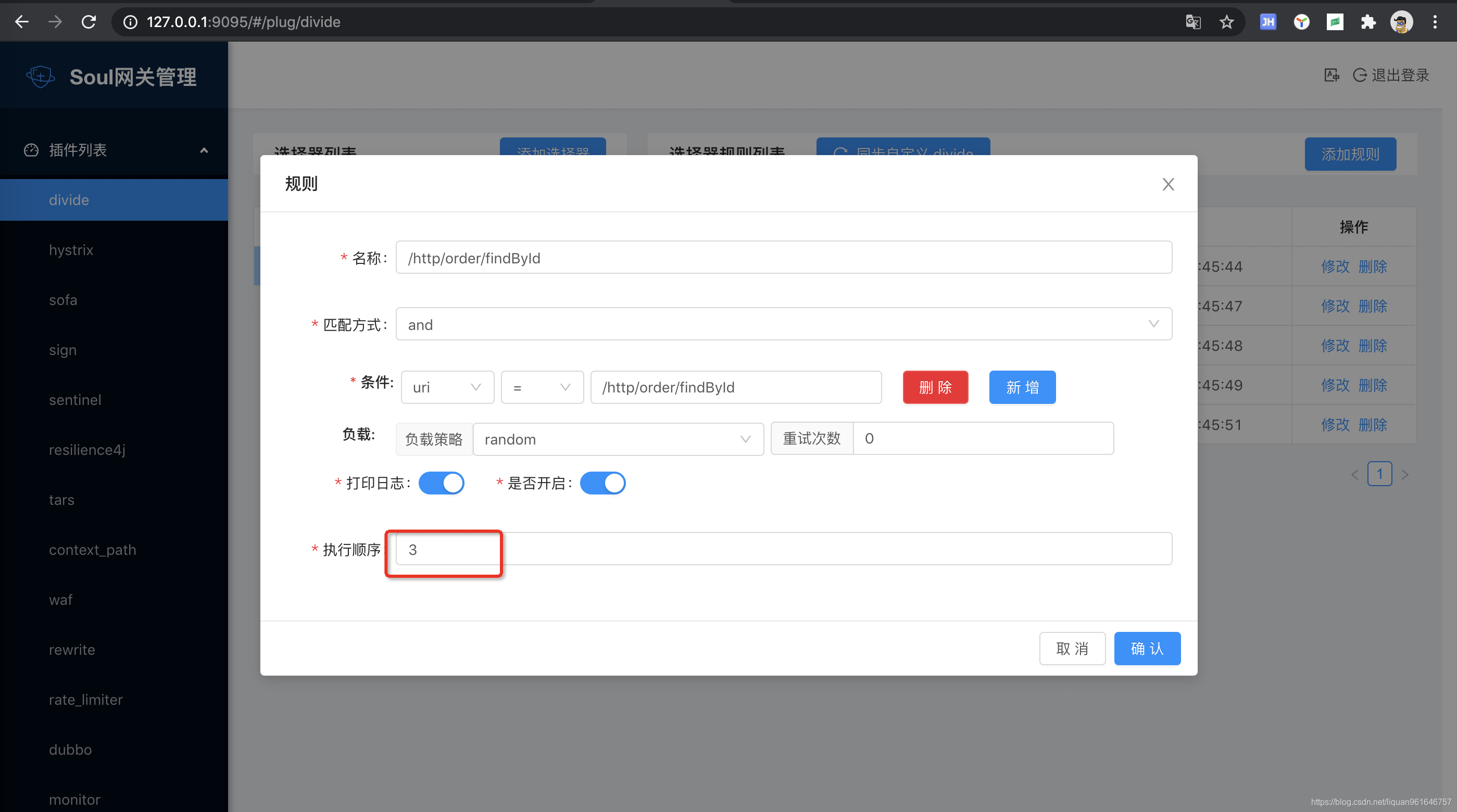Toggle the 打印日志 switch
Screen dimensions: 1457x812
(441, 483)
